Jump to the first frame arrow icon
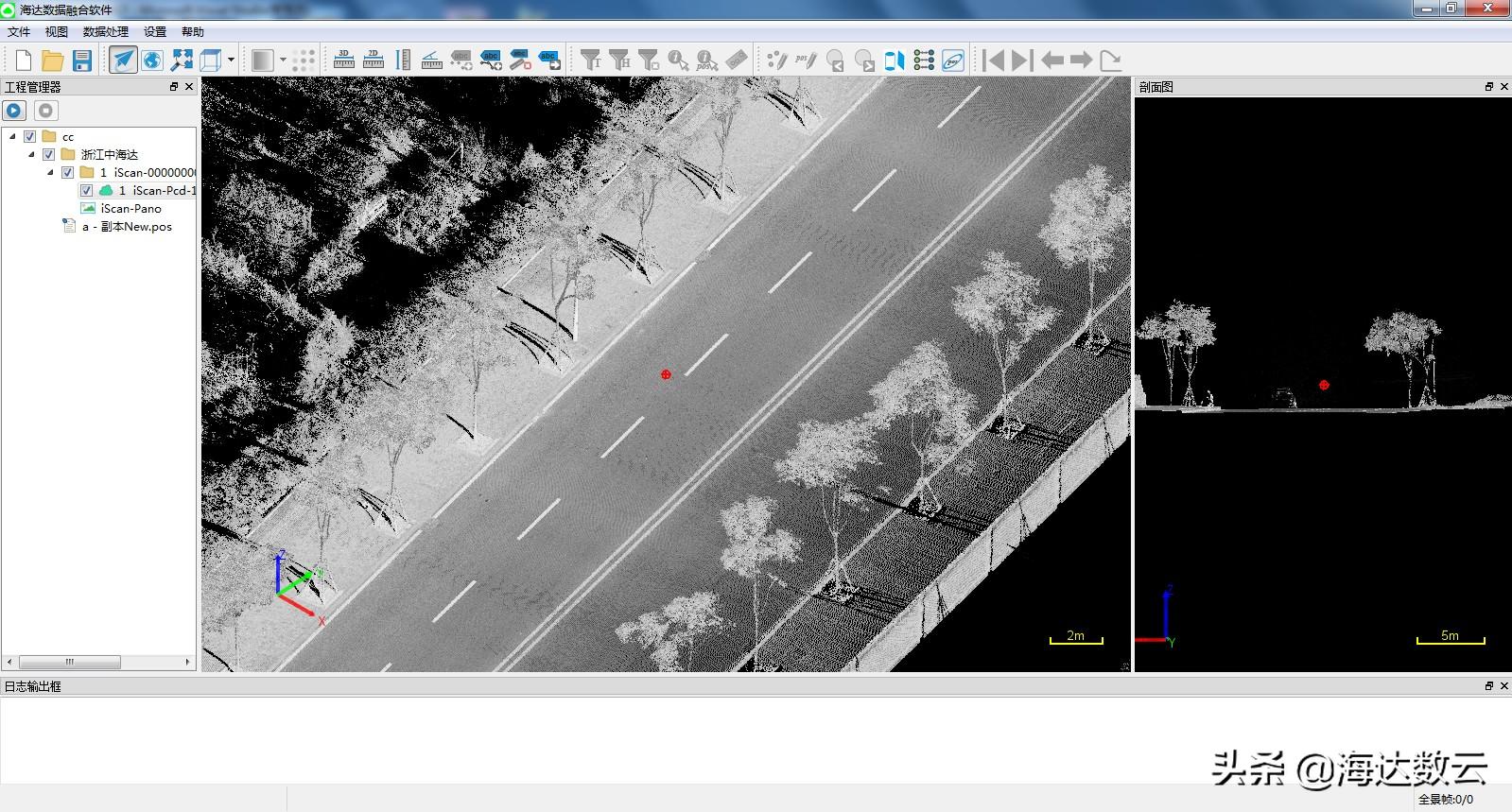This screenshot has height=812, width=1512. click(993, 60)
